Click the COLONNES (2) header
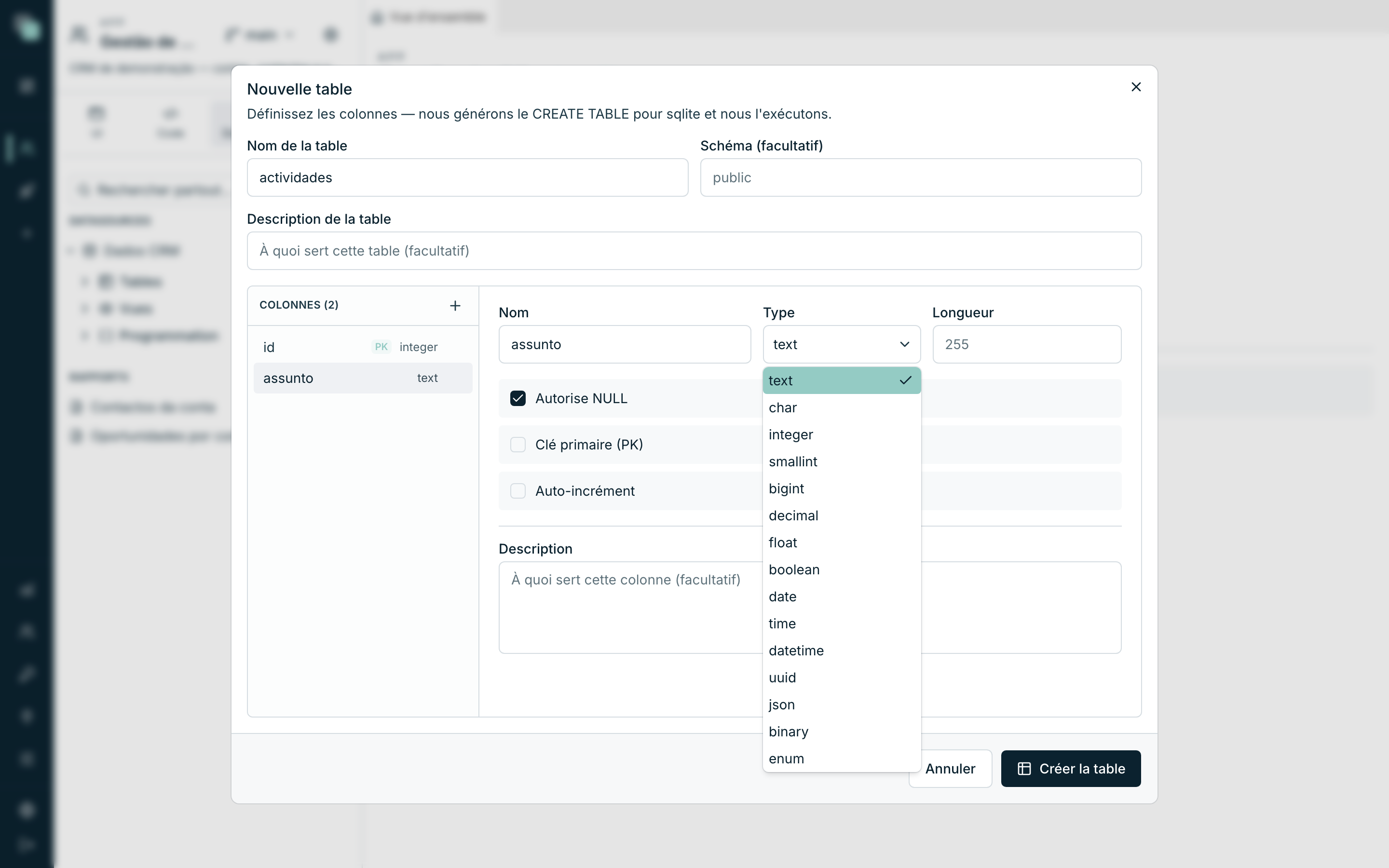The width and height of the screenshot is (1389, 868). [299, 305]
